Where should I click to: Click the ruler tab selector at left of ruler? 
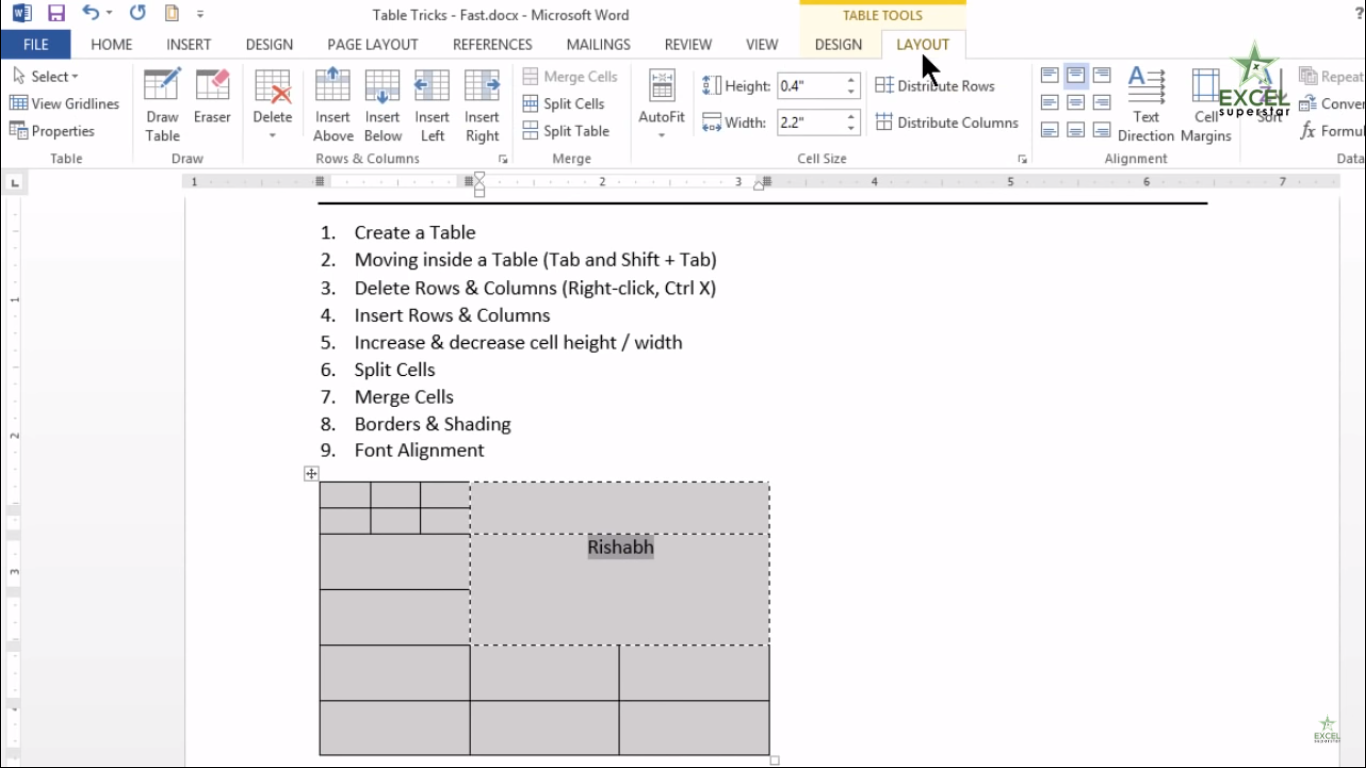tap(14, 182)
